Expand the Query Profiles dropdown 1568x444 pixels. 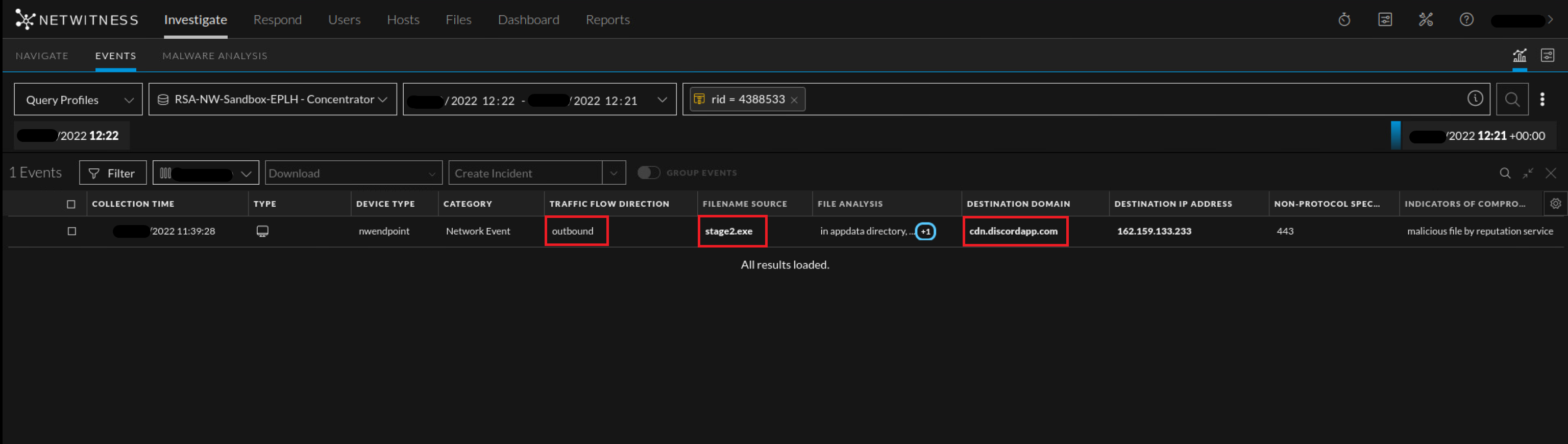point(79,100)
